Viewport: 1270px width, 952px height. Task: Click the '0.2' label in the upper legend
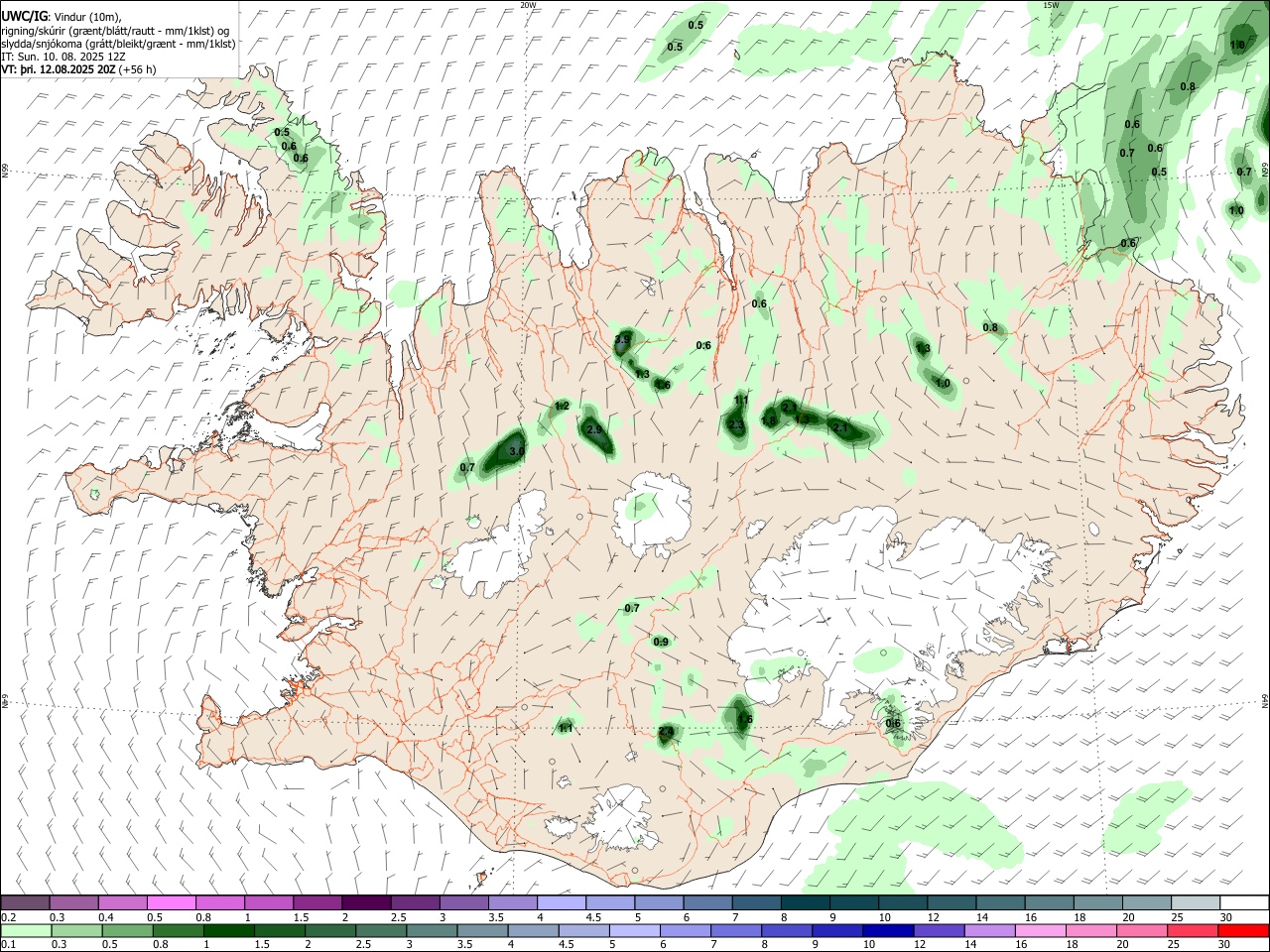(8, 917)
